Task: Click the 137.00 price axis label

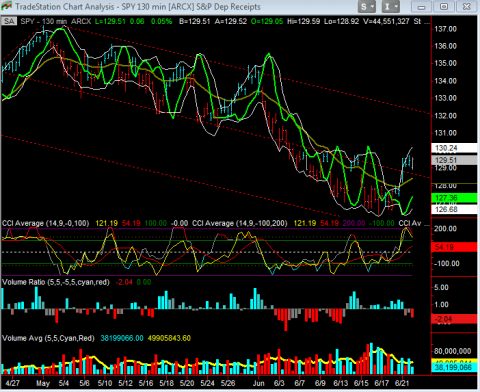Action: point(446,29)
